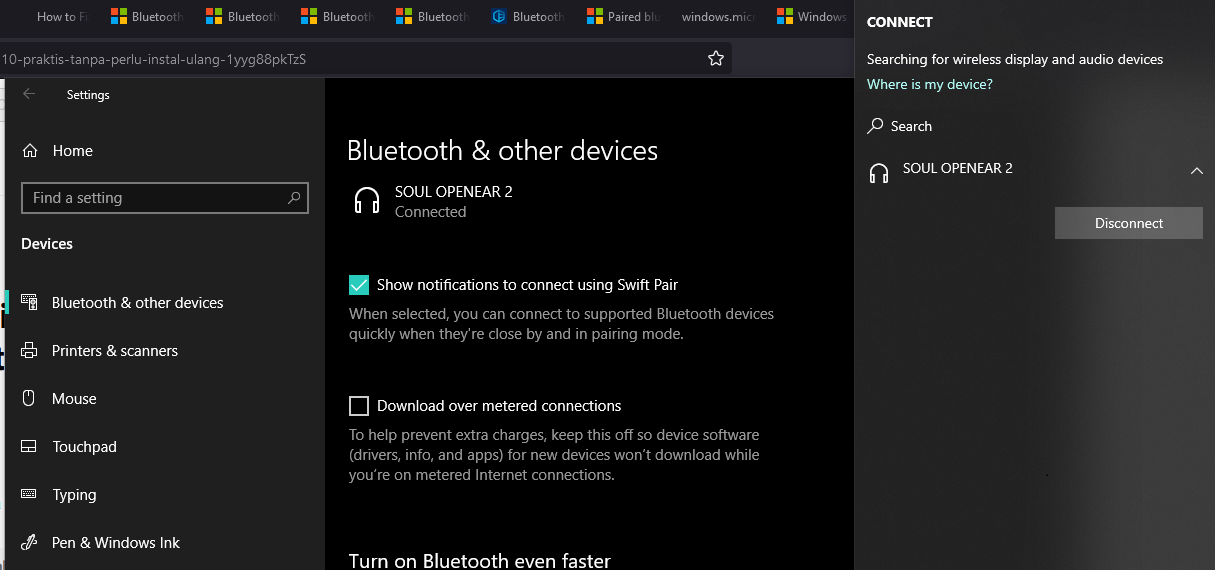This screenshot has width=1215, height=570.
Task: Click the Typing keyboard icon
Action: (x=30, y=494)
